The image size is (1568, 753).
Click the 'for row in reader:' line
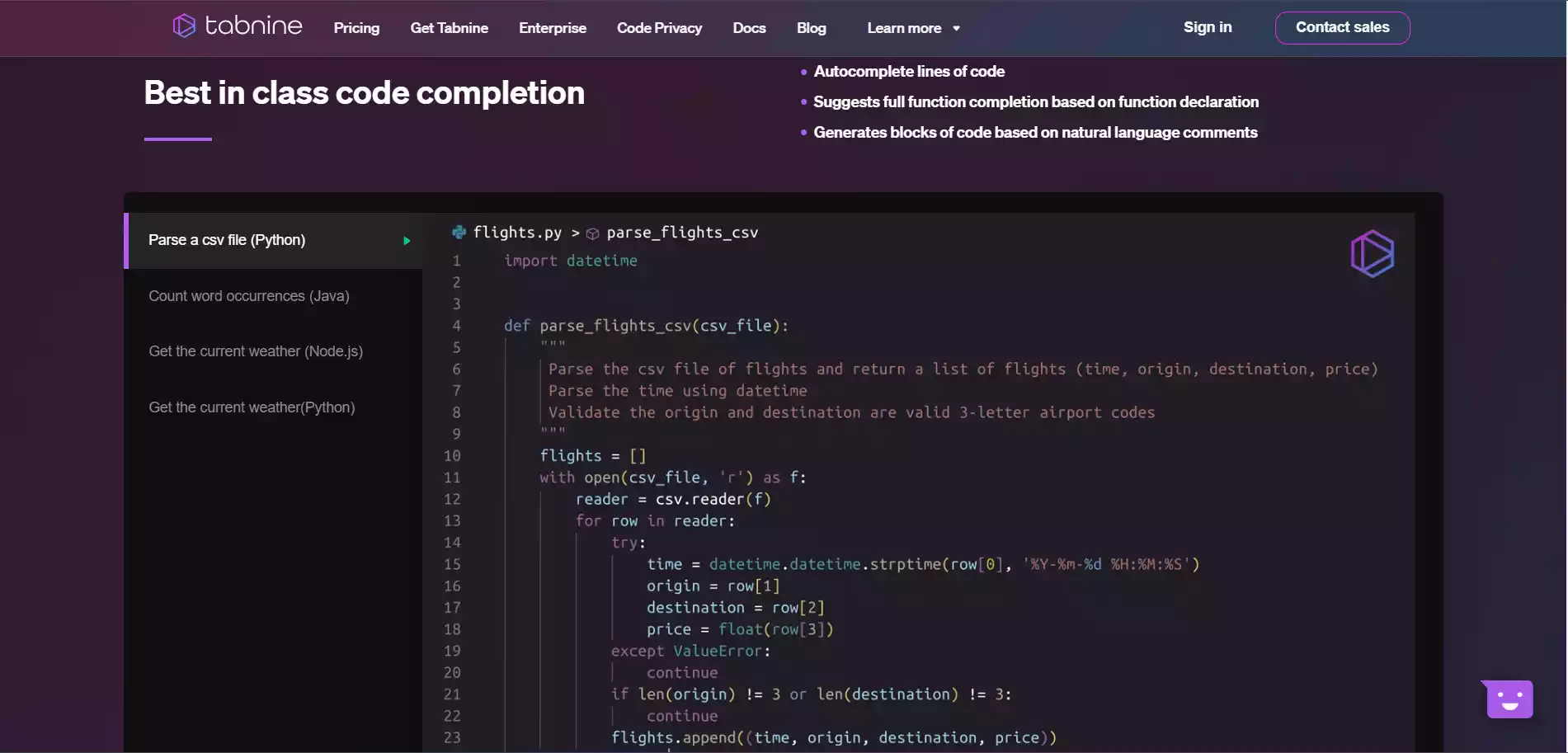[655, 521]
